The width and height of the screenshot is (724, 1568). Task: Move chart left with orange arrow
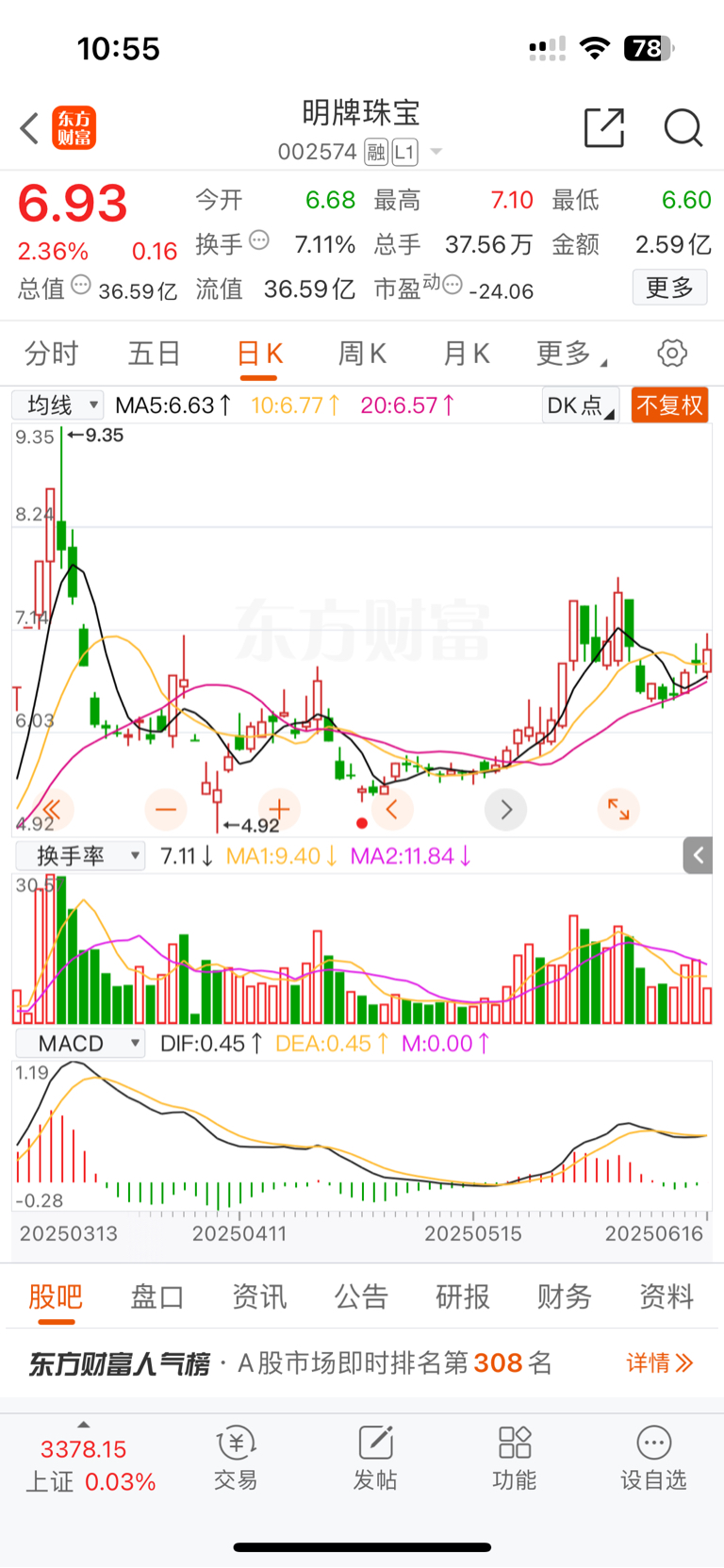pyautogui.click(x=392, y=809)
